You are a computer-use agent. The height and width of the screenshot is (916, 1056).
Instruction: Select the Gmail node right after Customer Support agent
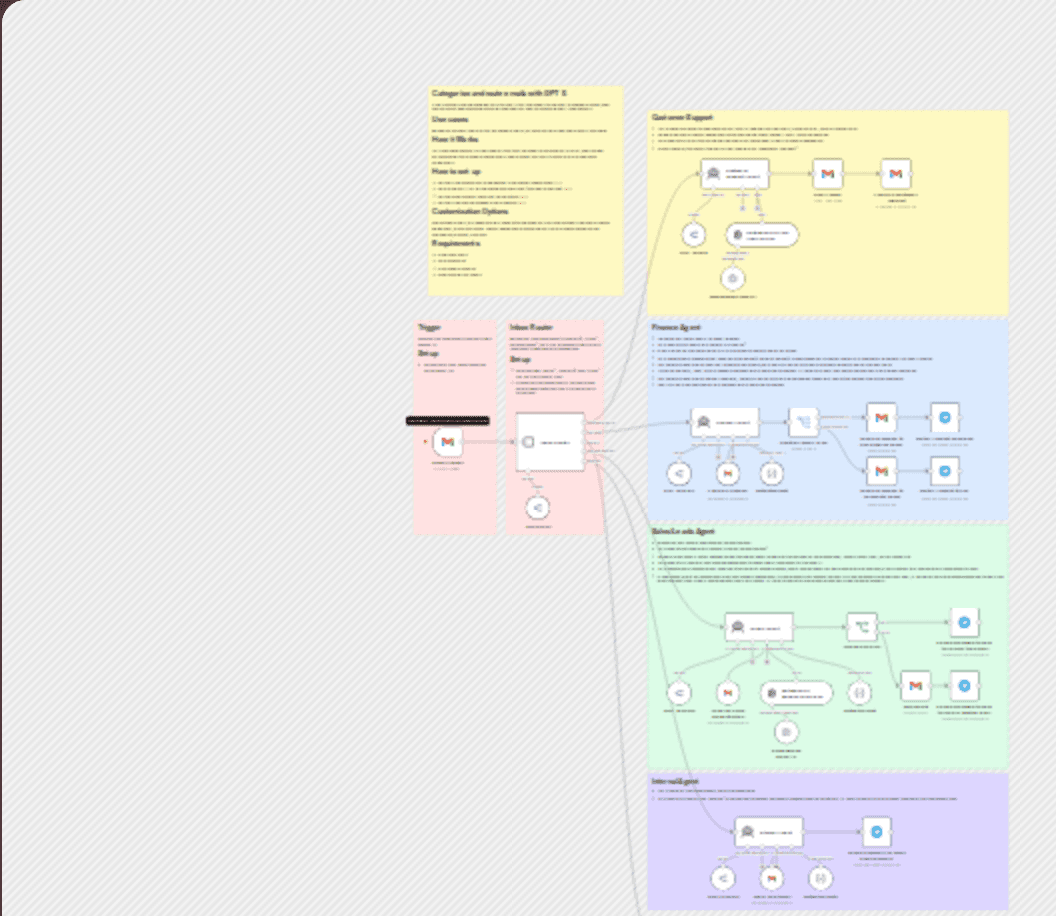[x=828, y=174]
